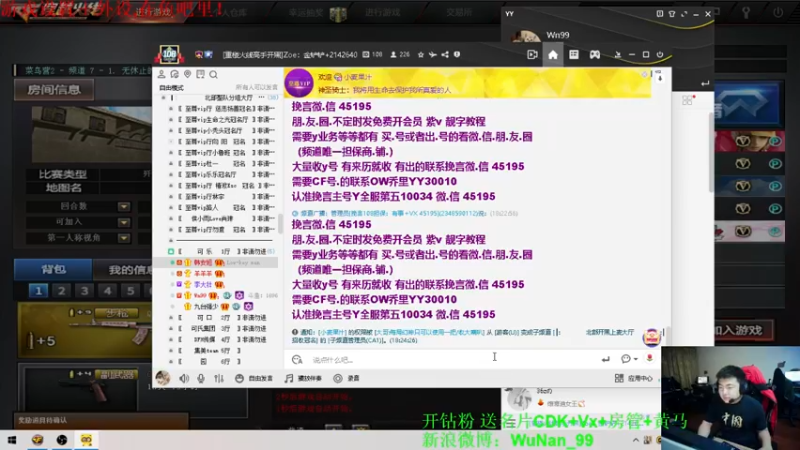Click the 播放伴奏 play accompaniment label
The image size is (800, 450).
click(310, 378)
